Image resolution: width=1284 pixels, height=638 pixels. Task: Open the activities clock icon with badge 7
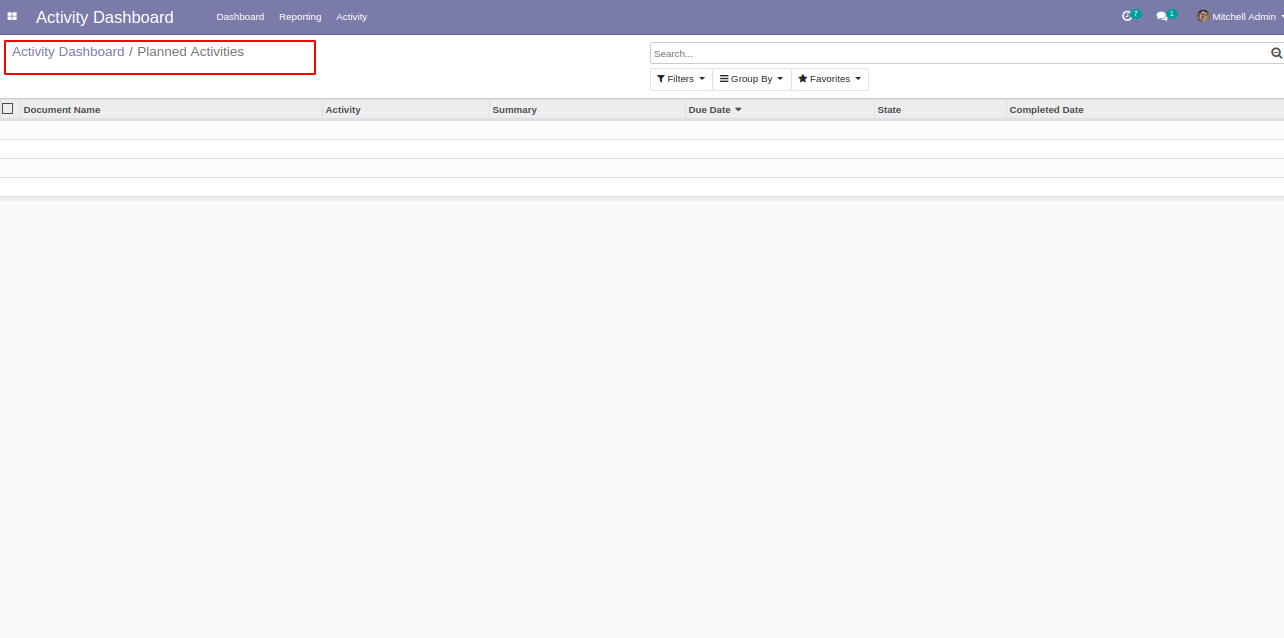pyautogui.click(x=1130, y=16)
